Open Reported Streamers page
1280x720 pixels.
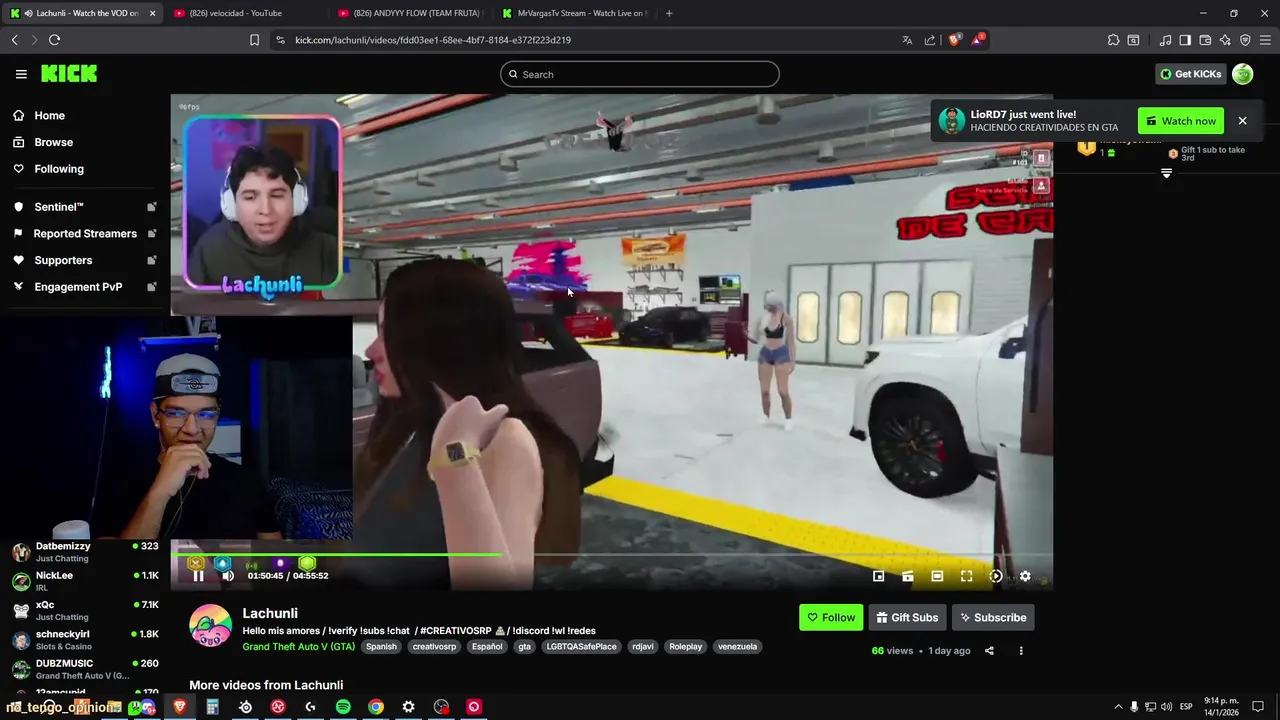tap(85, 233)
